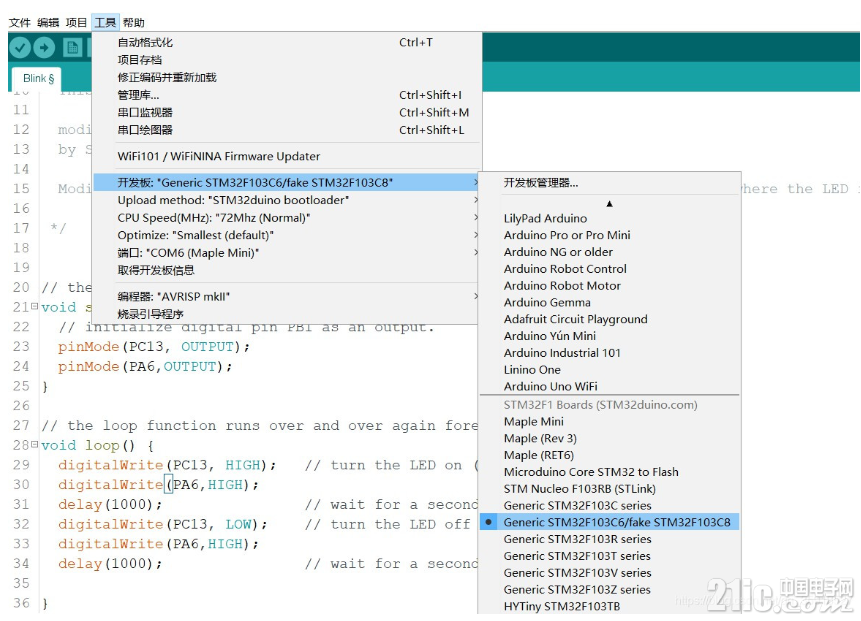The height and width of the screenshot is (621, 861).
Task: Open the 帮助 menu
Action: (x=133, y=23)
